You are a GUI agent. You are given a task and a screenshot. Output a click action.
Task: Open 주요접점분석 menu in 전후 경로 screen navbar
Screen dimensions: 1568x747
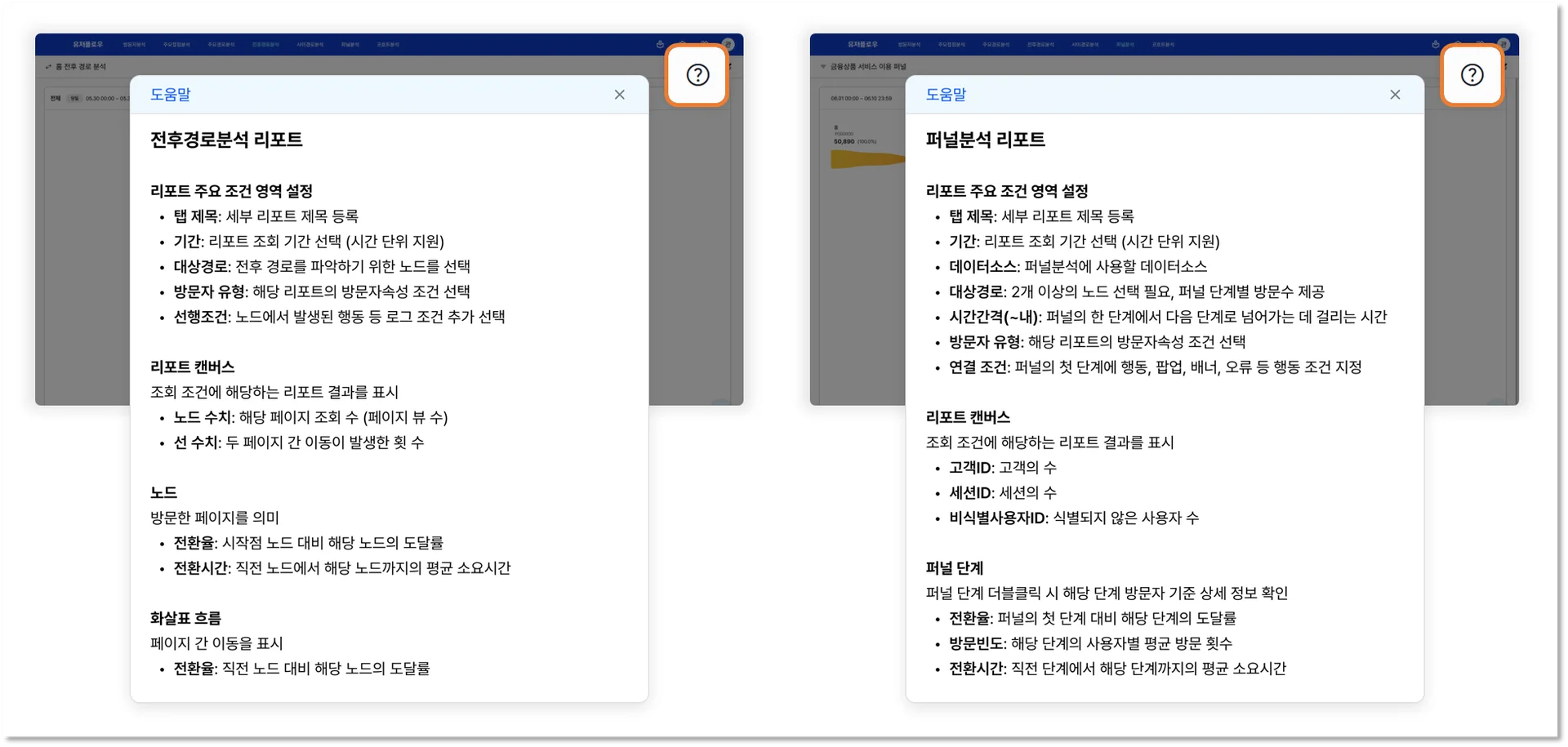[x=176, y=45]
